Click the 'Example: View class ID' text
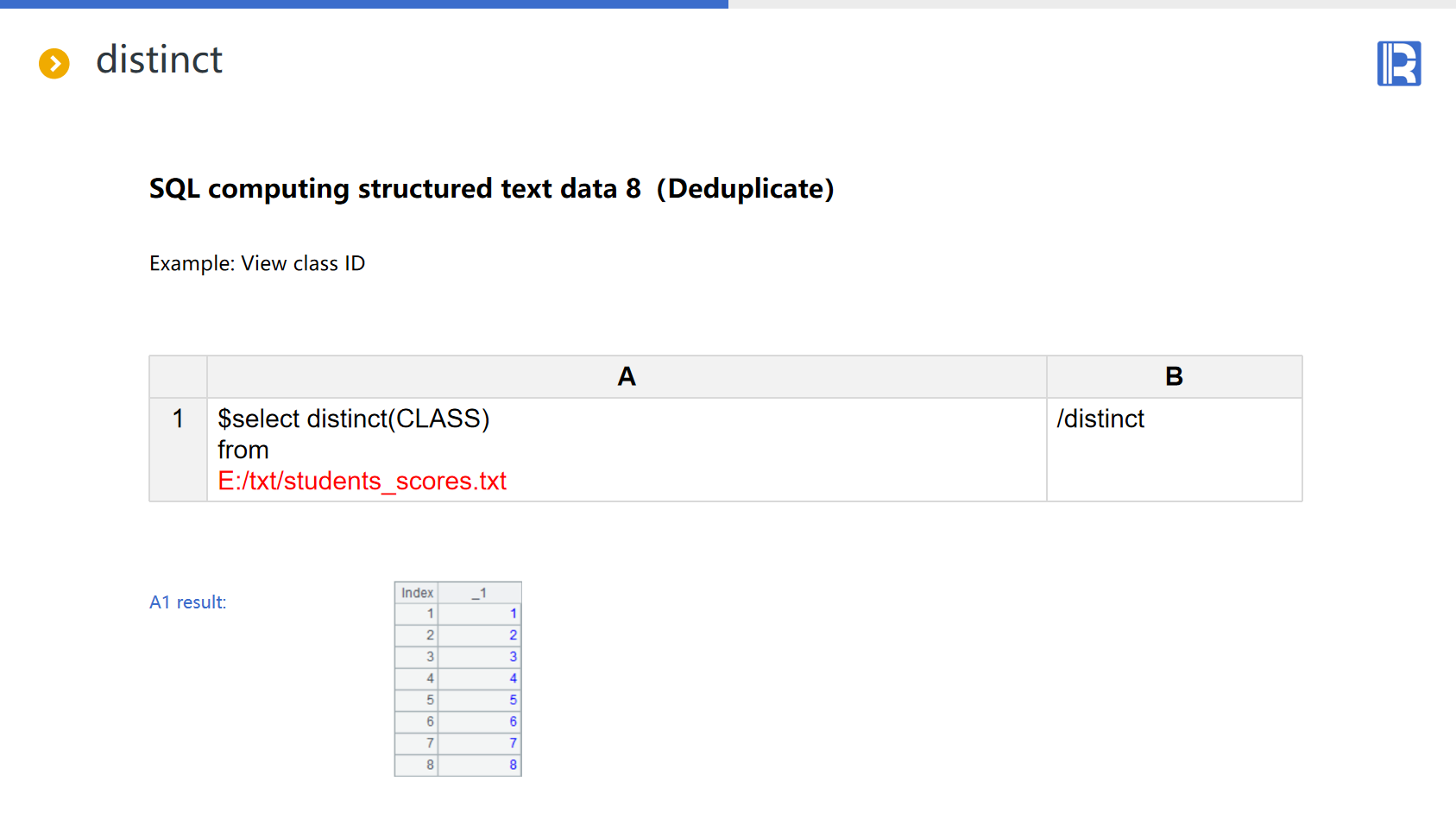 257,263
